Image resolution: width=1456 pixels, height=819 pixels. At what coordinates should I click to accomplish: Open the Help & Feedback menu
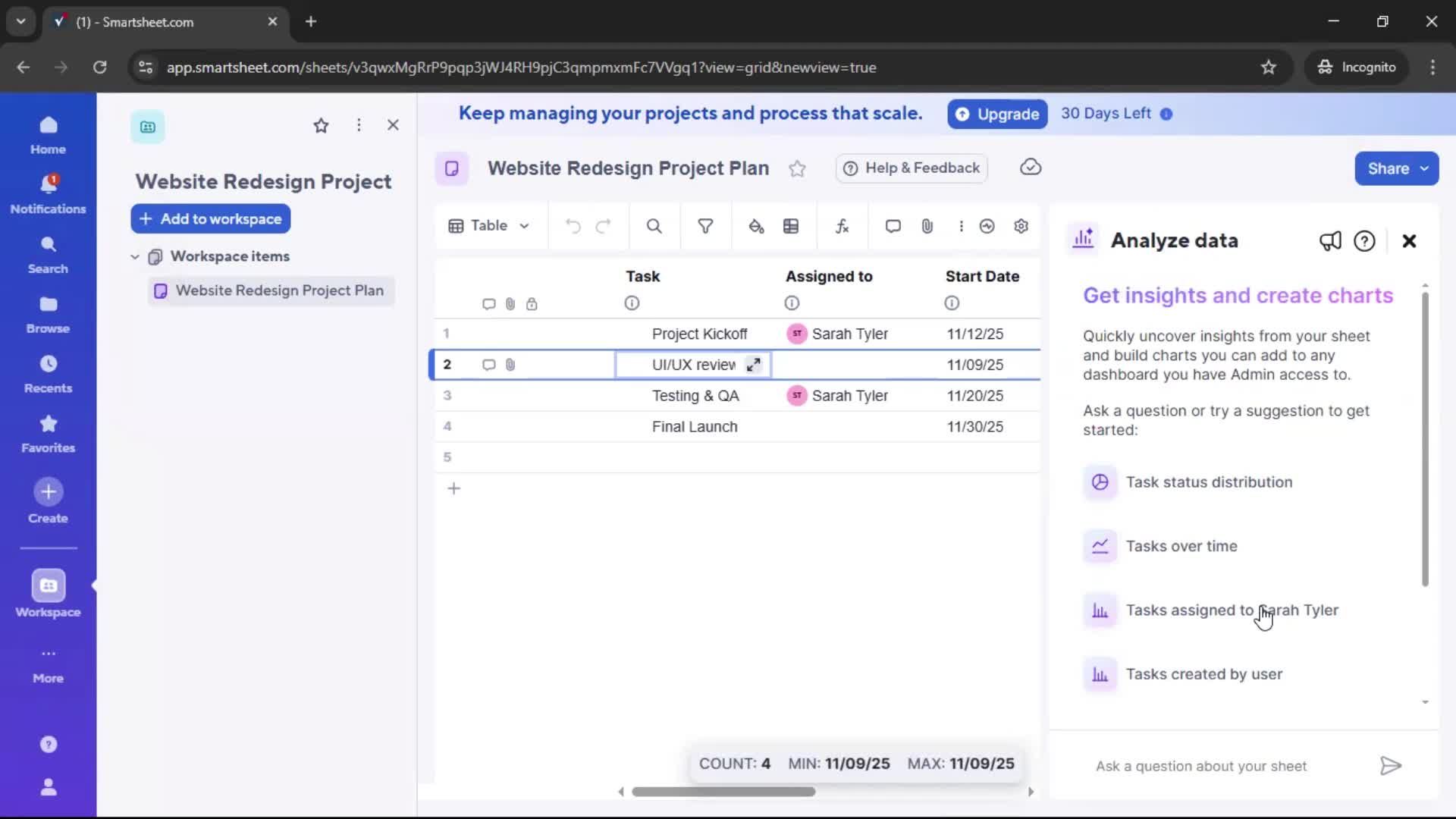pyautogui.click(x=911, y=168)
